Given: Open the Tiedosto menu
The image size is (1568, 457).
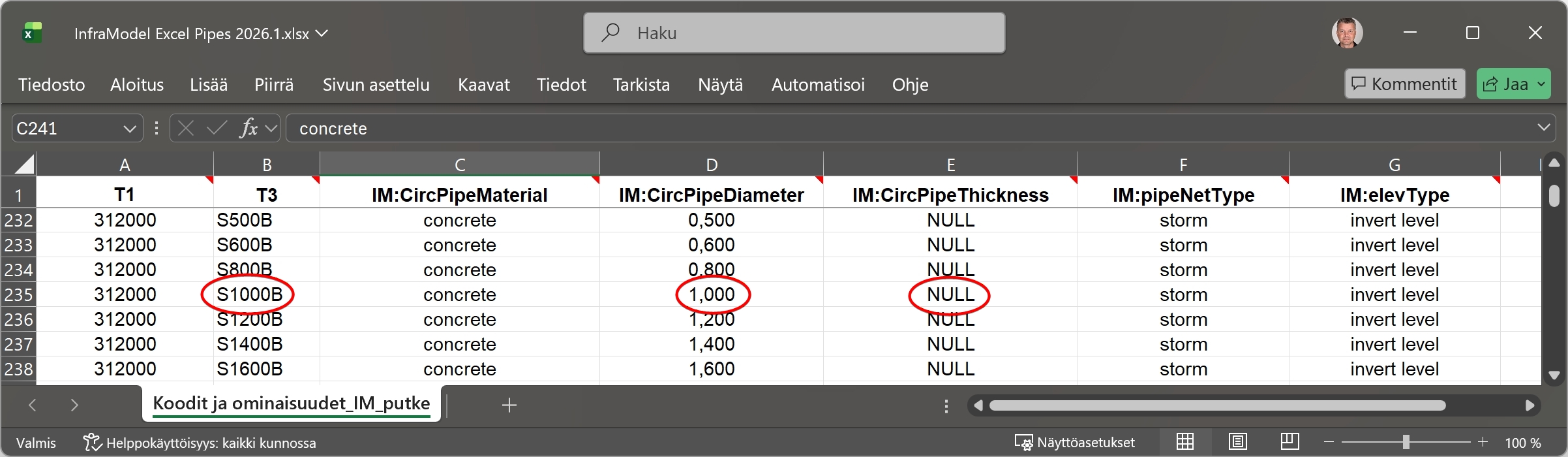Looking at the screenshot, I should [x=52, y=85].
